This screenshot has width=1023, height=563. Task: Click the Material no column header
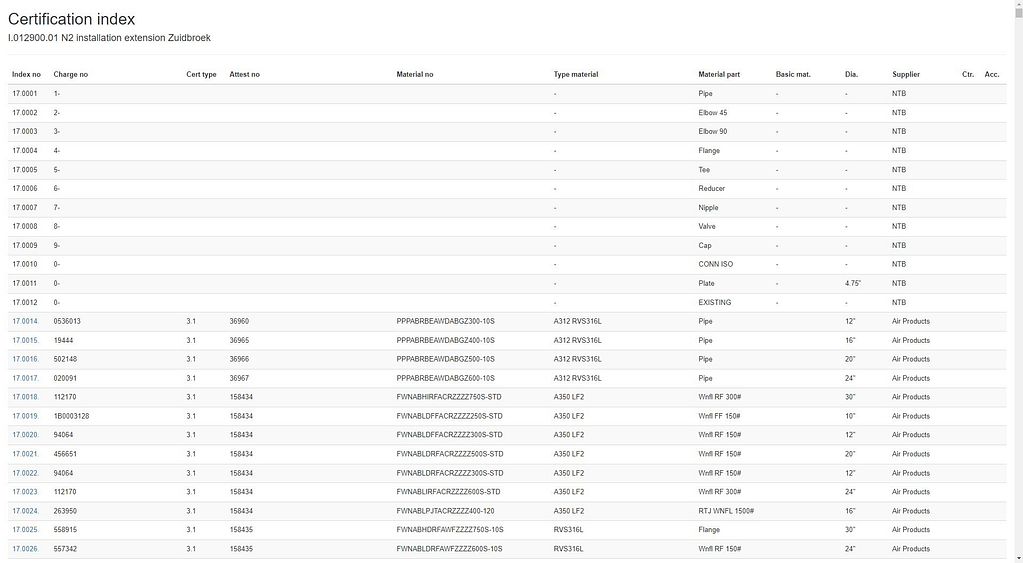point(415,74)
